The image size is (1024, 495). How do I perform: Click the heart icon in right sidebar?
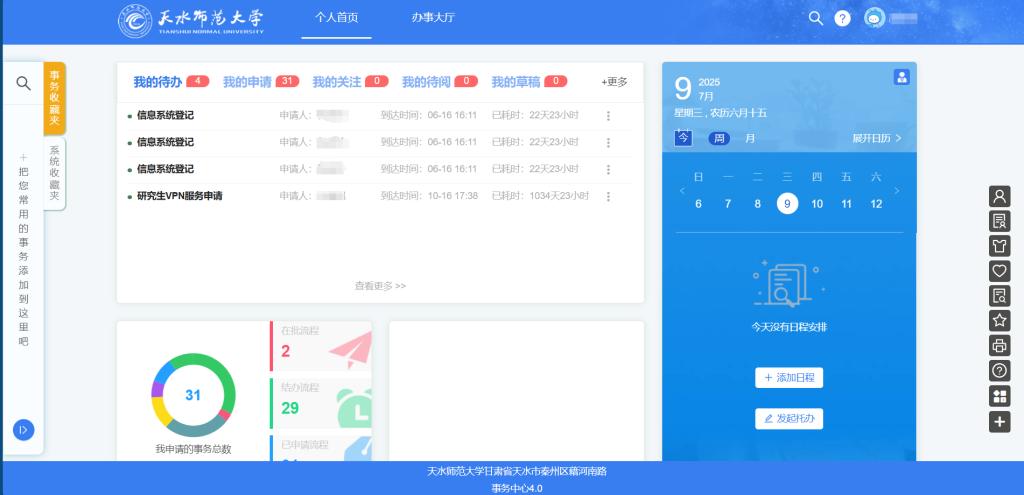pos(999,270)
